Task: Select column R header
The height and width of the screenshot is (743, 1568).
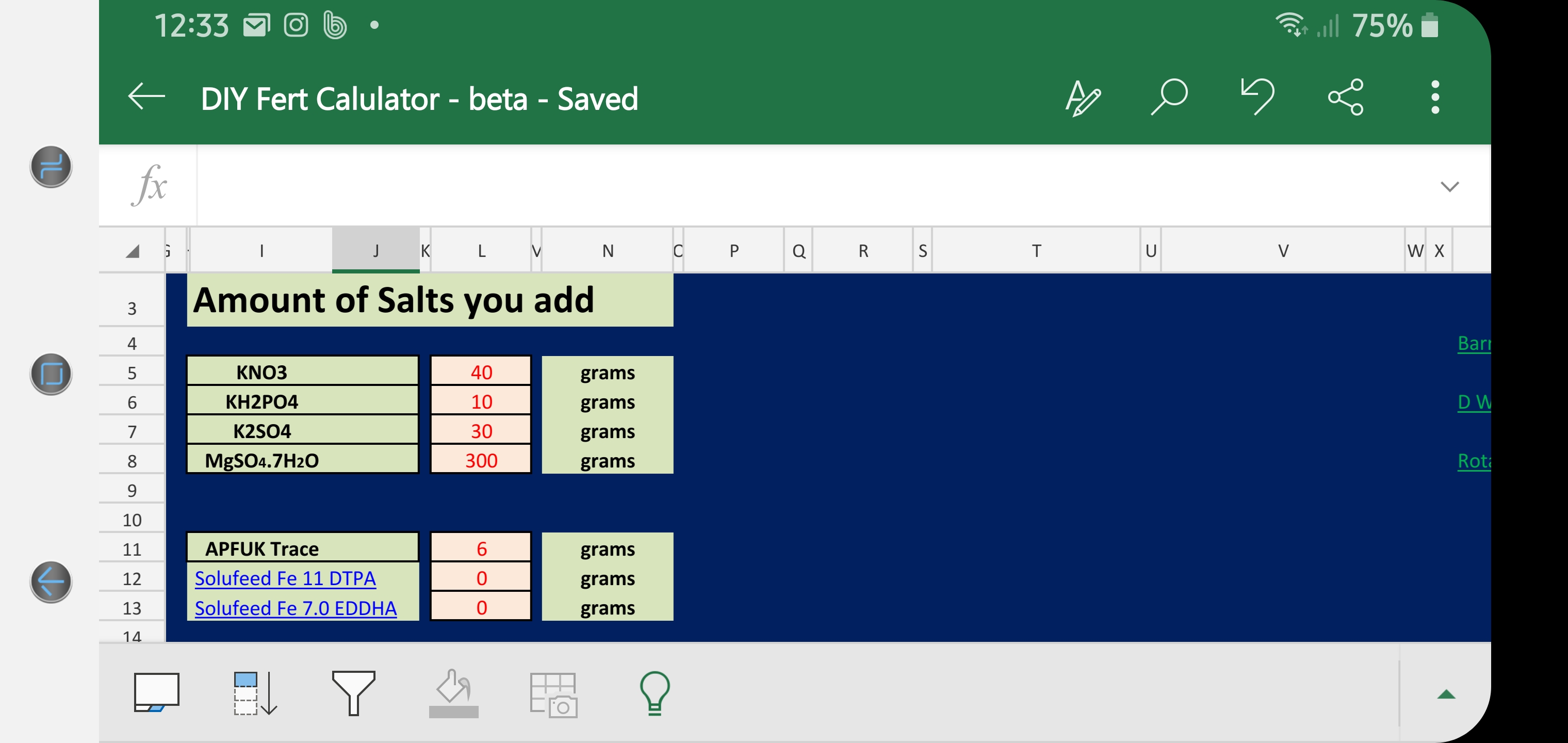Action: click(x=862, y=250)
